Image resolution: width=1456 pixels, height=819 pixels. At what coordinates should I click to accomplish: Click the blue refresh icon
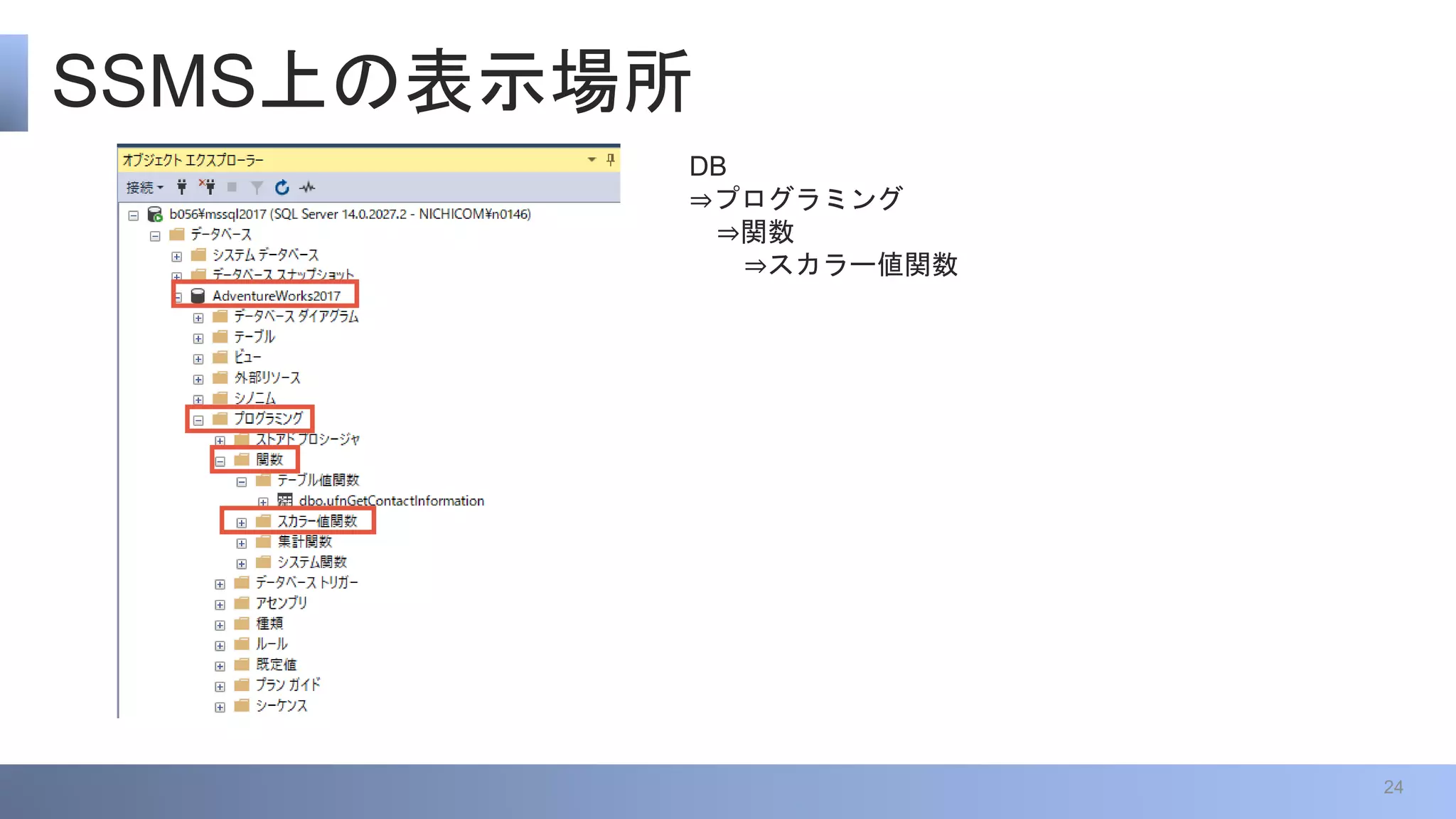coord(282,187)
